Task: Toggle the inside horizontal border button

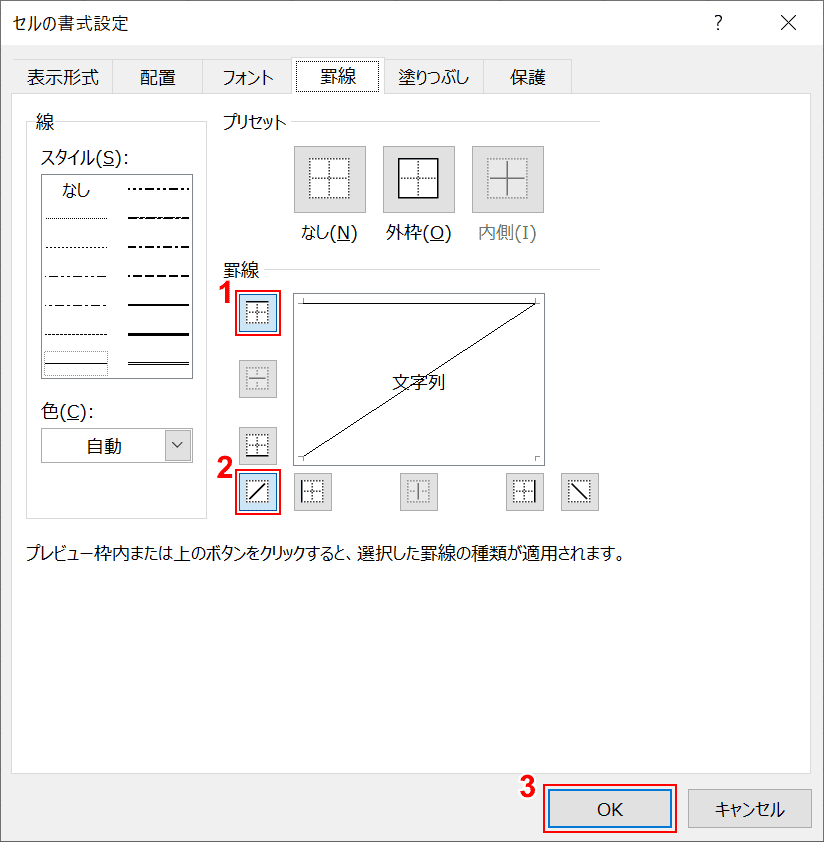Action: (x=258, y=379)
